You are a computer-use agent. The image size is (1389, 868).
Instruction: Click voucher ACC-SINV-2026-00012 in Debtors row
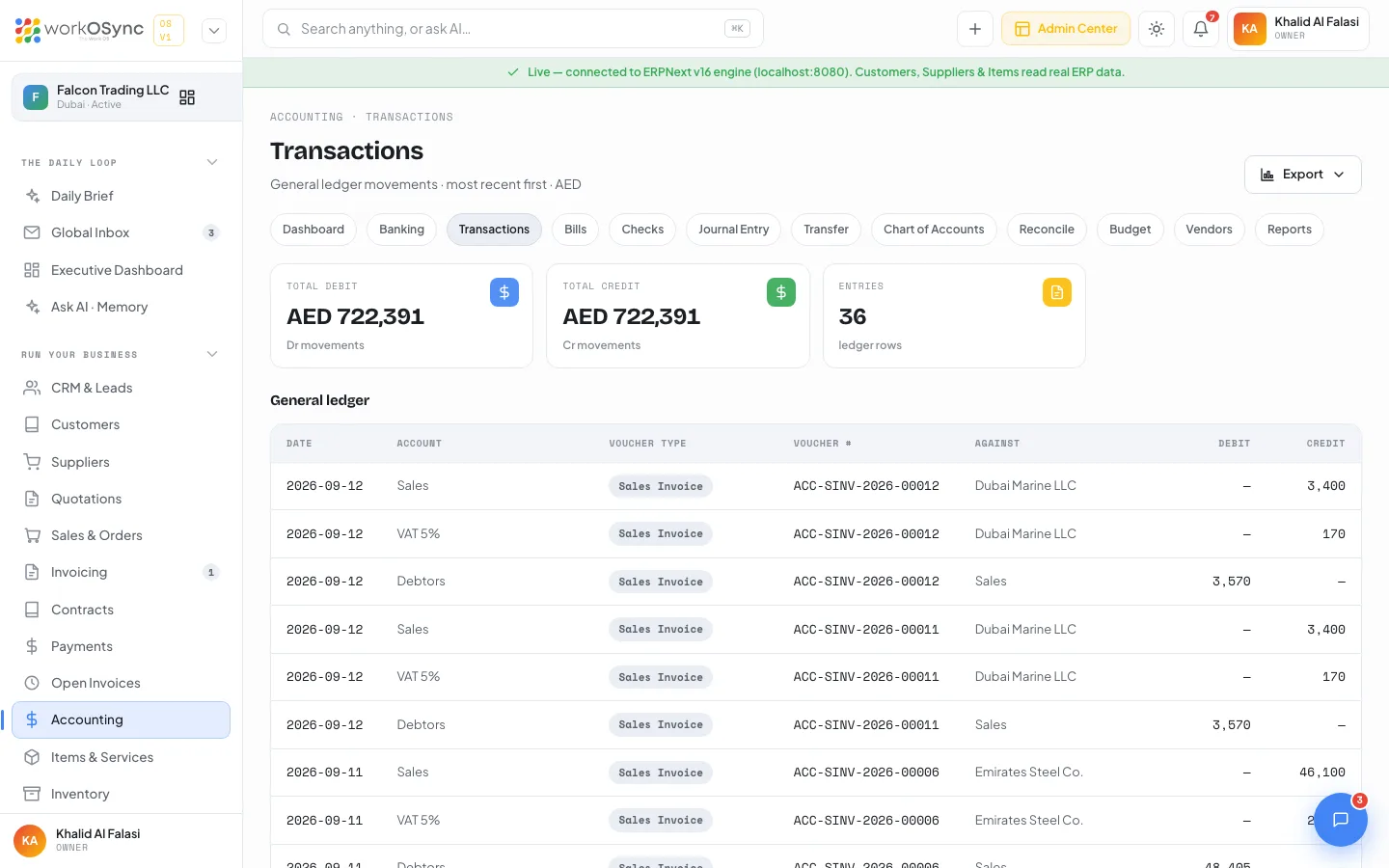point(866,582)
